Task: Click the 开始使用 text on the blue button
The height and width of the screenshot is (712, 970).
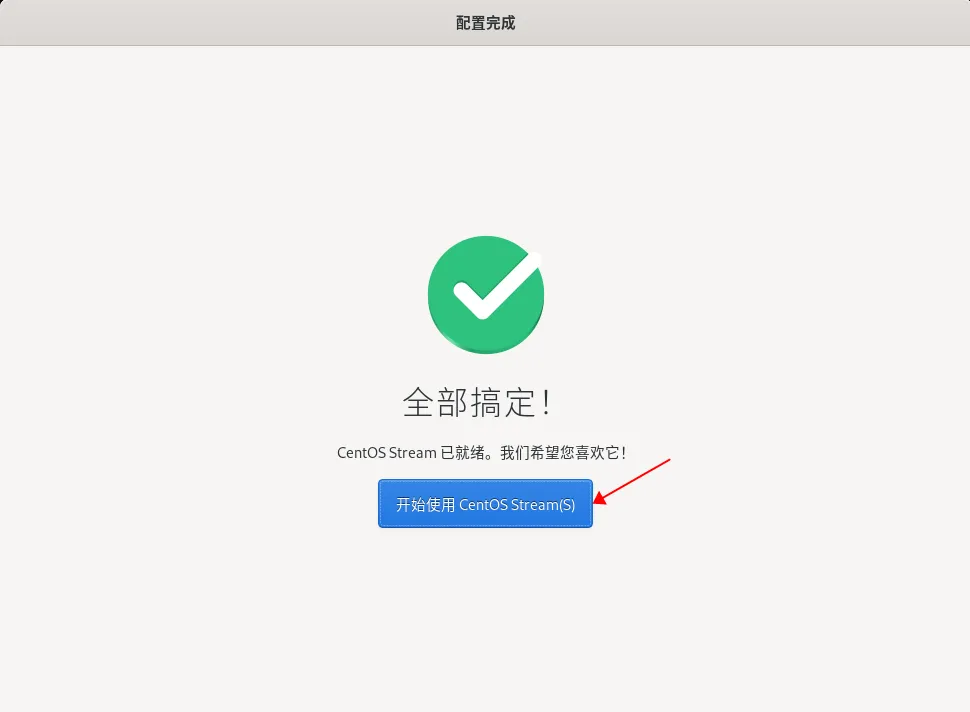Action: [425, 505]
